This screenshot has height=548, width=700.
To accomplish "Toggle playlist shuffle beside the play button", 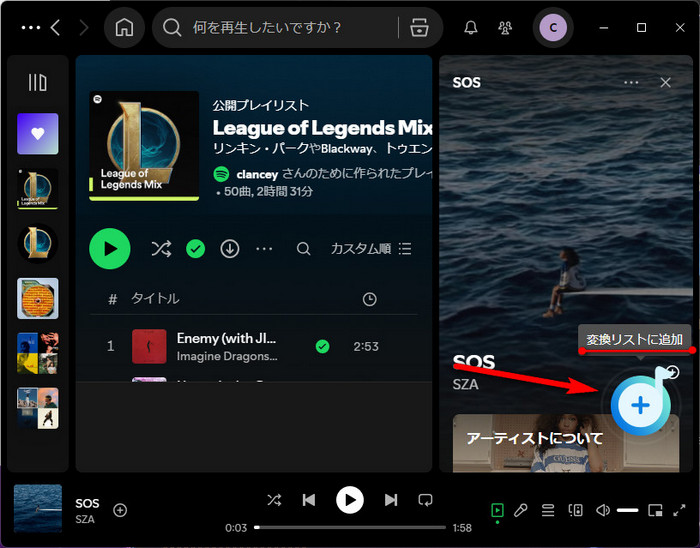I will 161,249.
